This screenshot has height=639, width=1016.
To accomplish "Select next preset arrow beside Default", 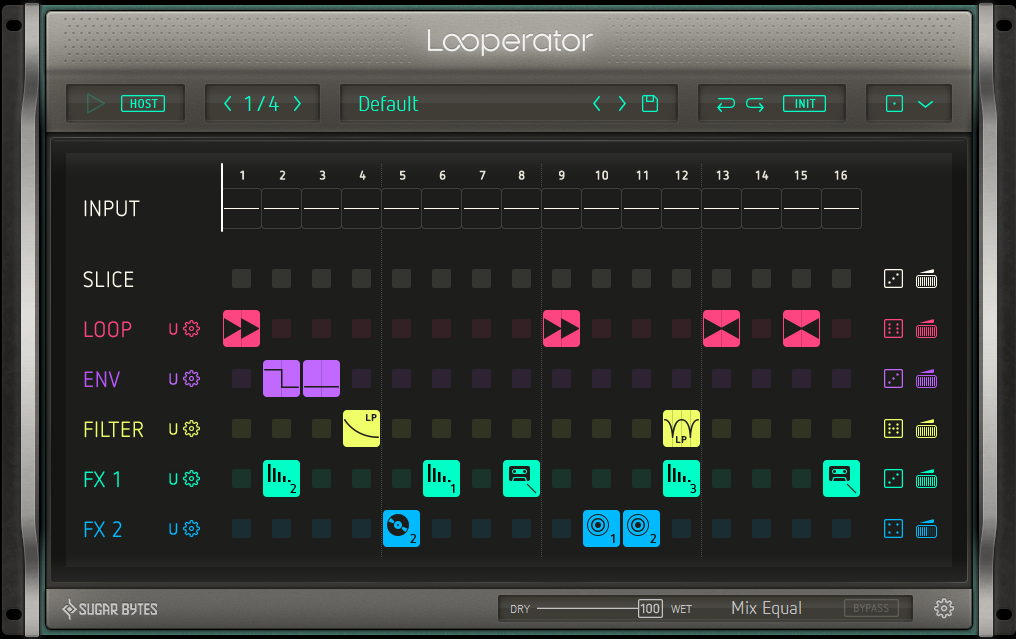I will (622, 104).
